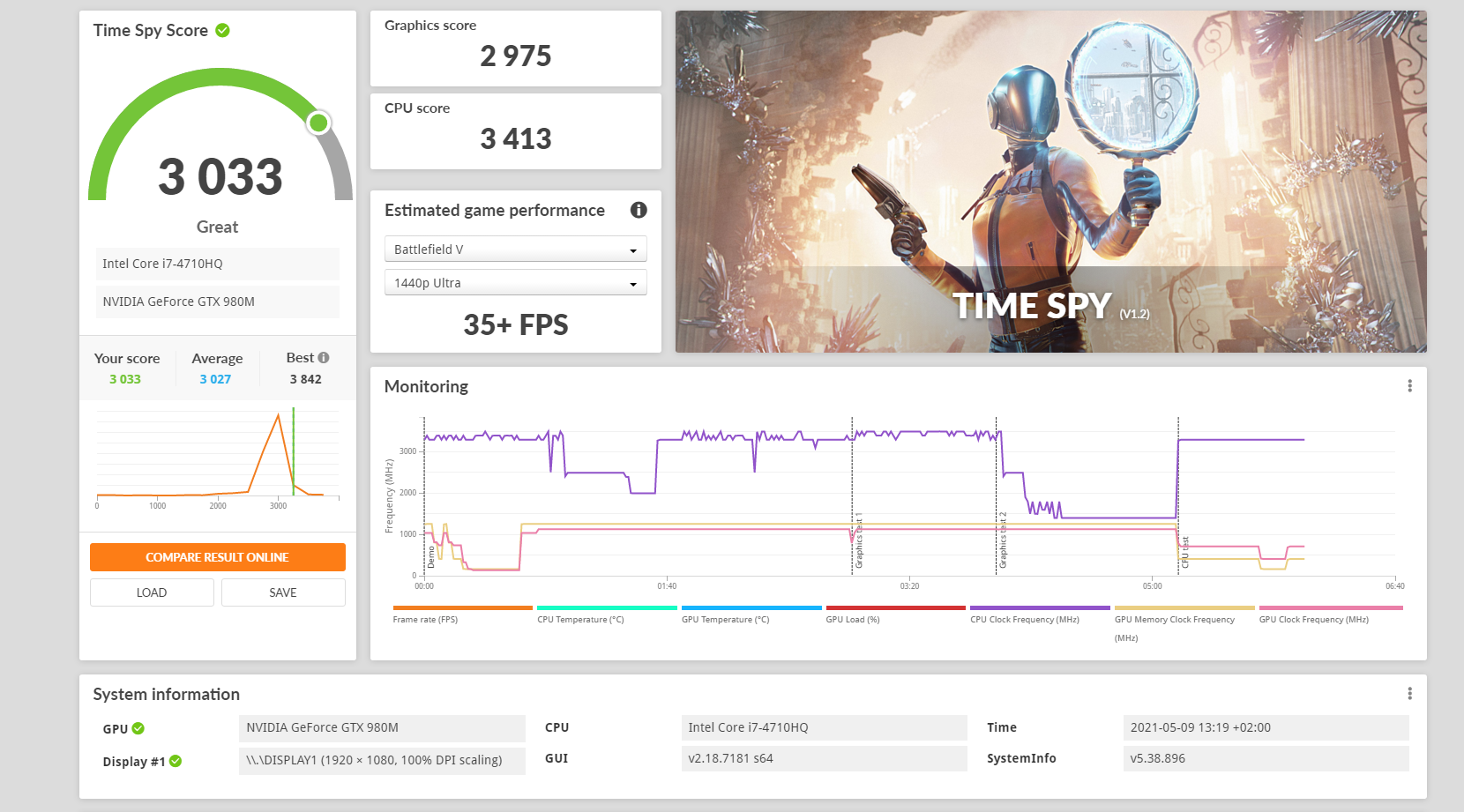
Task: Click the System information heading
Action: coord(167,695)
